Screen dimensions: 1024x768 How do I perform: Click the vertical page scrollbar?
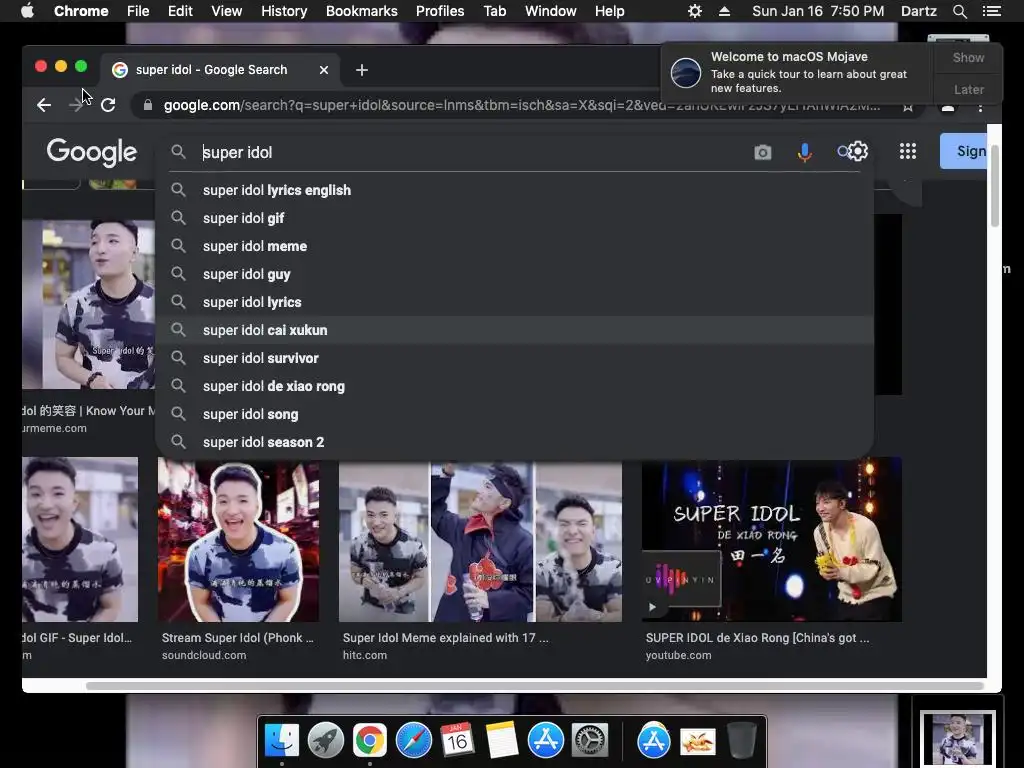tap(995, 186)
